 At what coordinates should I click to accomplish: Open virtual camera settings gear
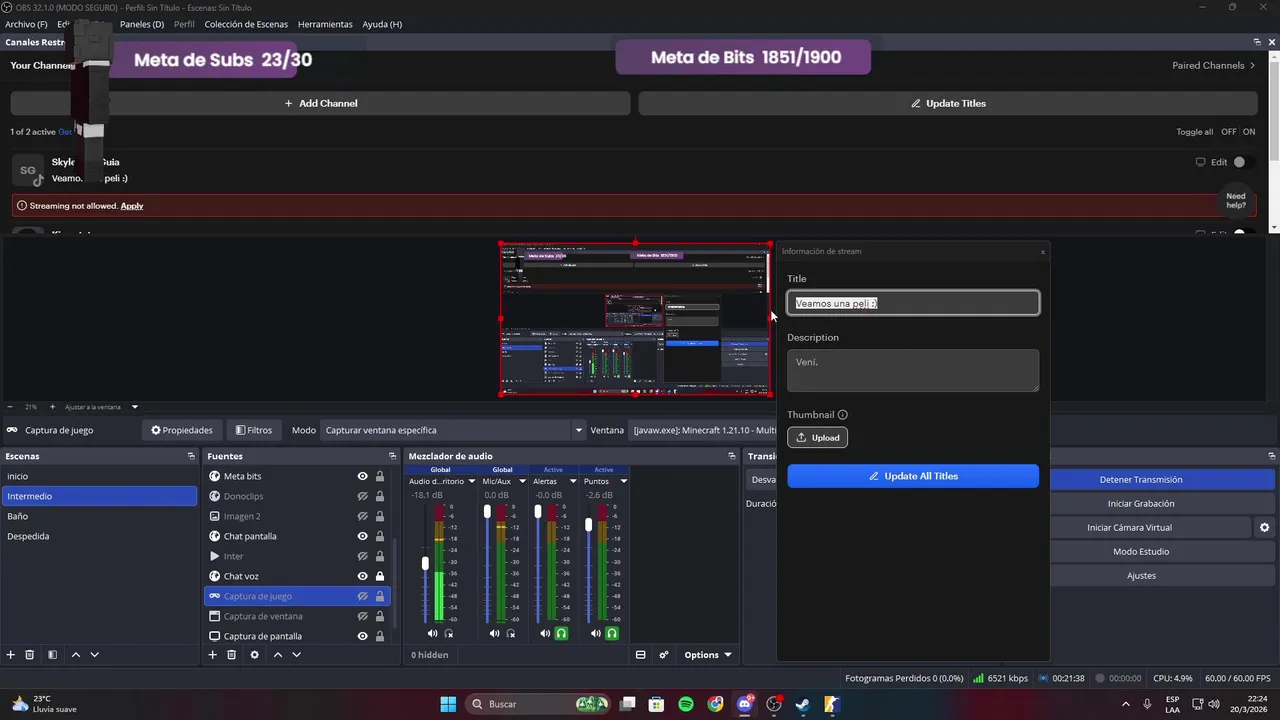[1265, 528]
